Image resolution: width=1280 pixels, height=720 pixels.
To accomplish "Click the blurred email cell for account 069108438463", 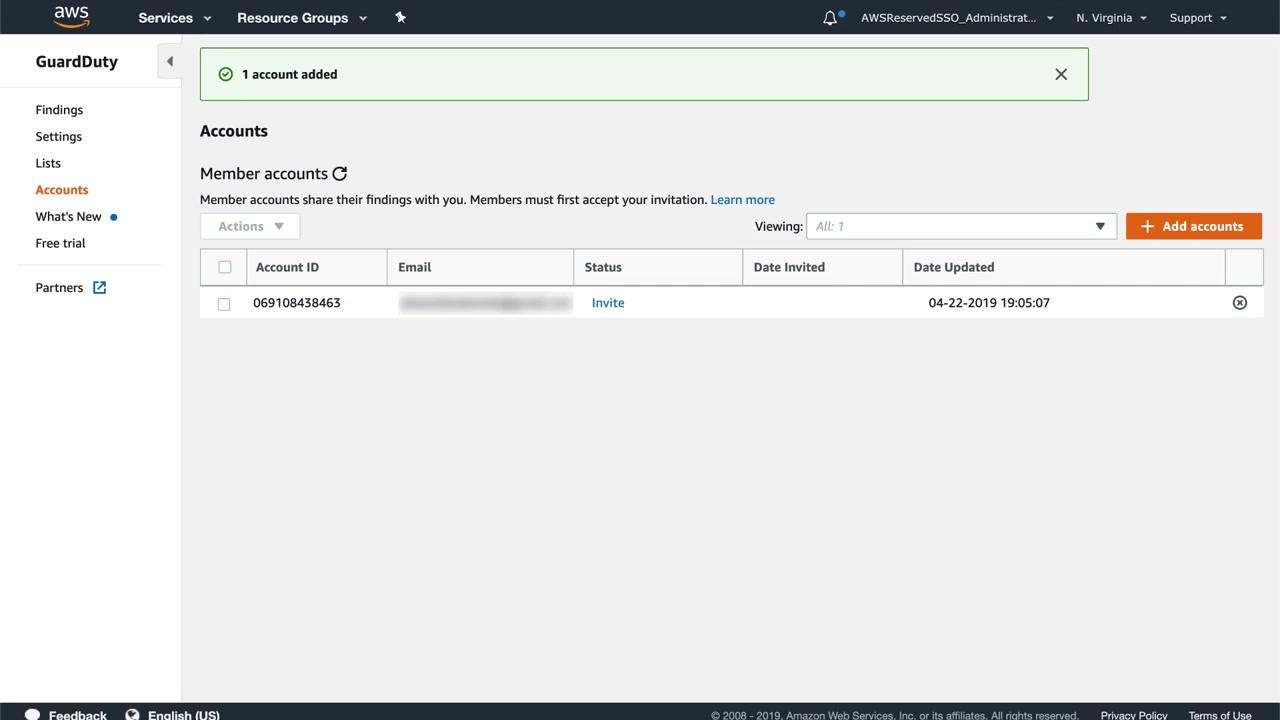I will (x=485, y=303).
